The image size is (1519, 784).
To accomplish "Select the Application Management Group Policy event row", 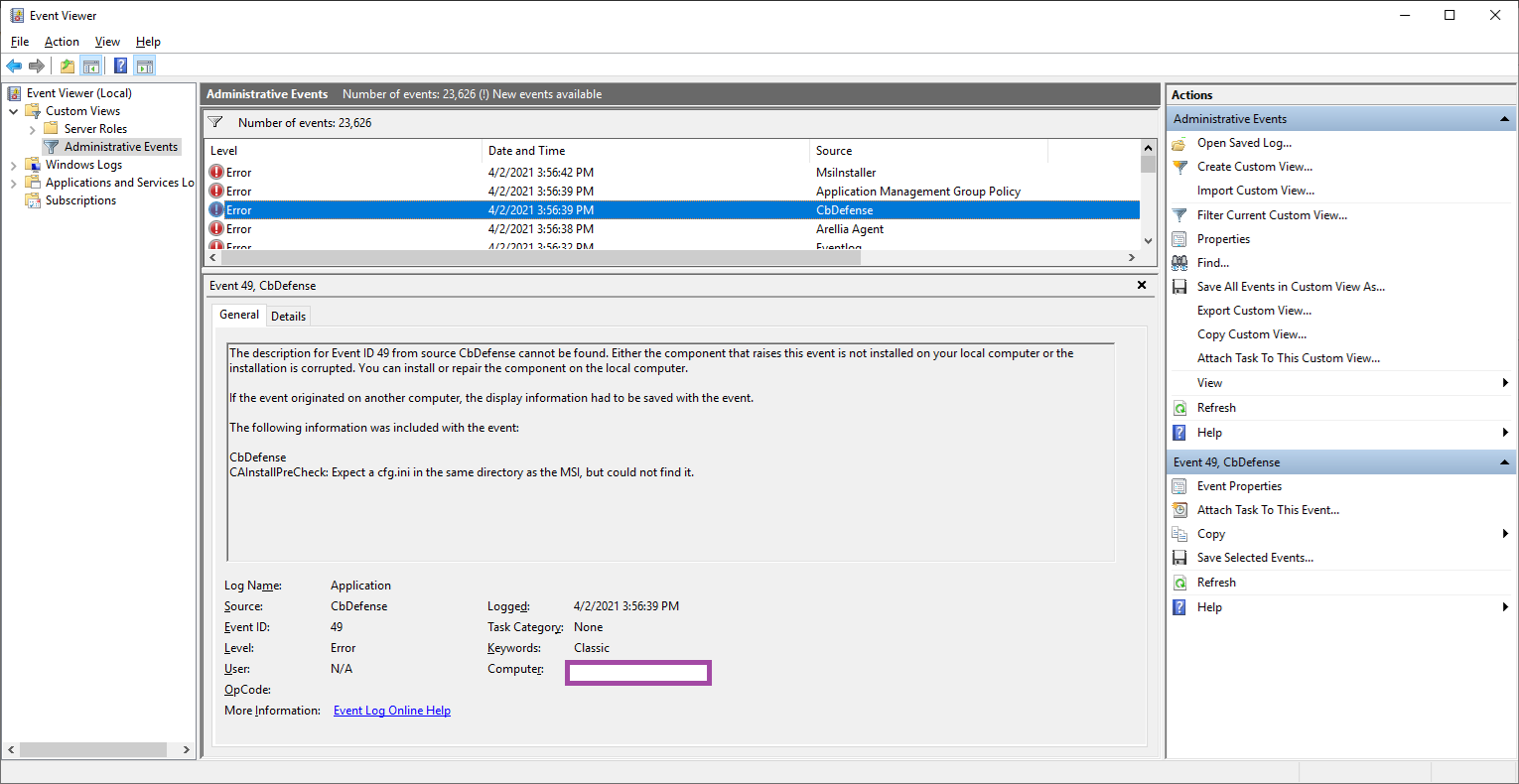I will coord(672,192).
